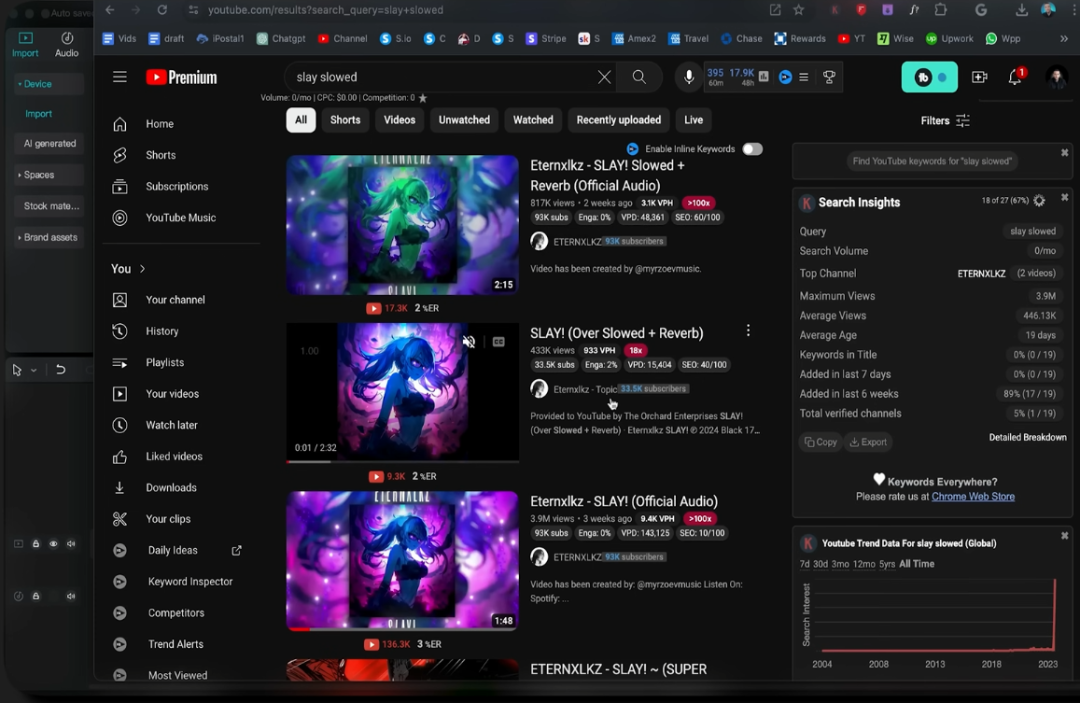Select the 30d trend range

tap(820, 564)
